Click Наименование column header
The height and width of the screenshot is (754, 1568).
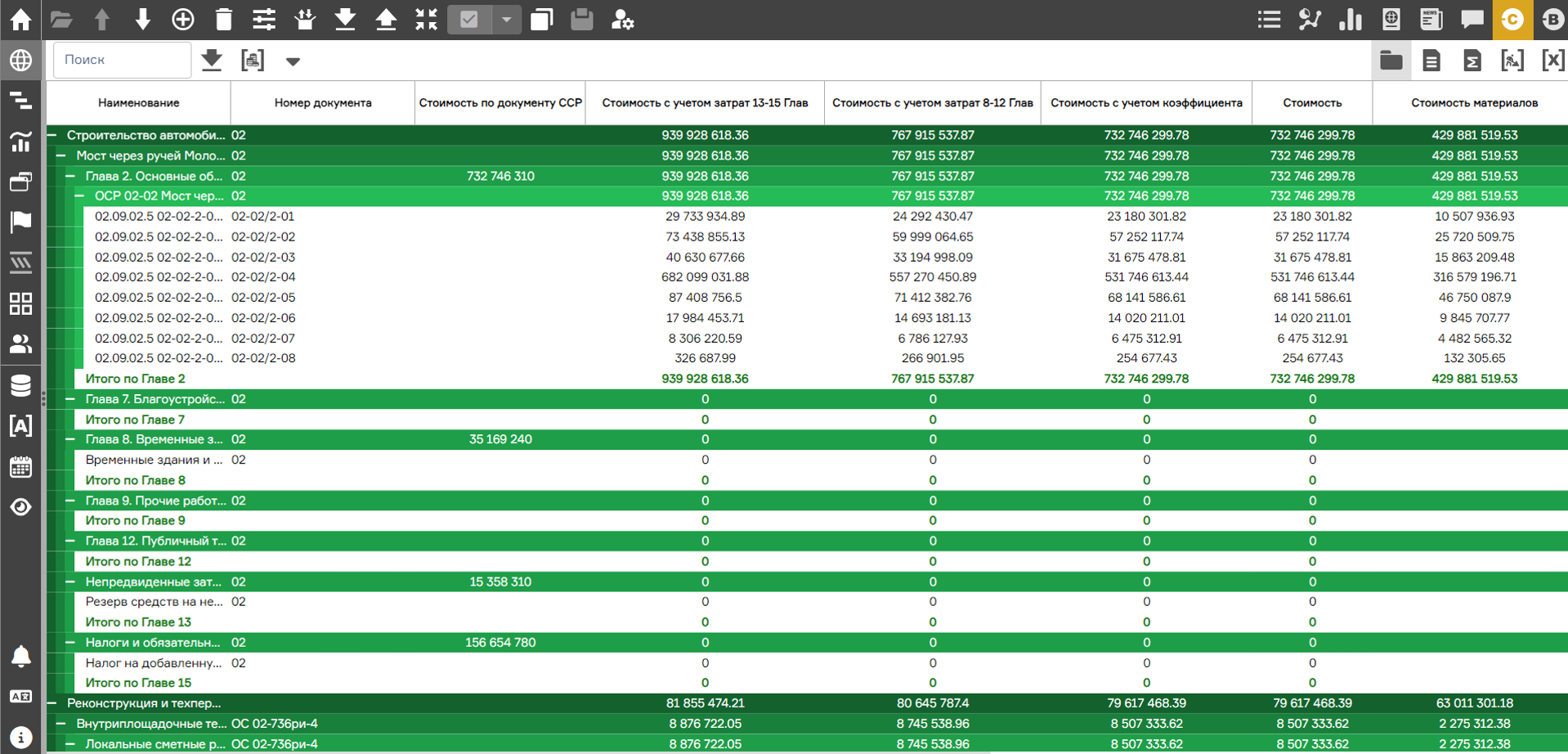(138, 103)
